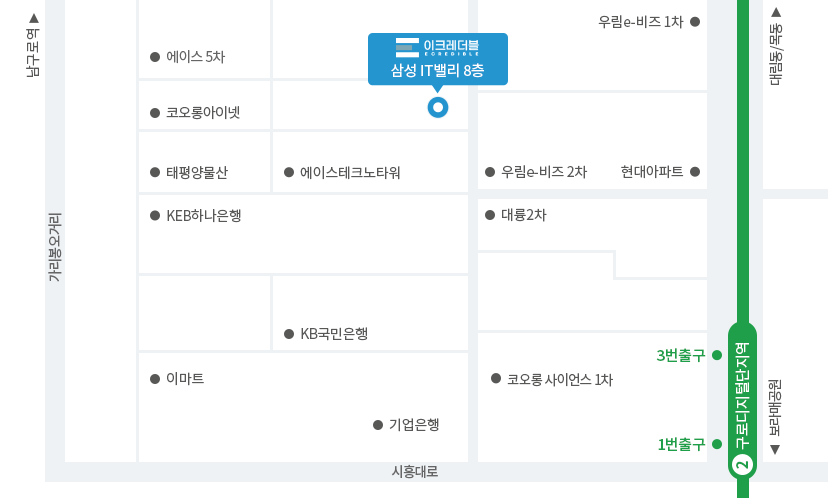This screenshot has height=498, width=828.
Task: Select 코오롱 사이언스 1차 label
Action: [x=560, y=380]
